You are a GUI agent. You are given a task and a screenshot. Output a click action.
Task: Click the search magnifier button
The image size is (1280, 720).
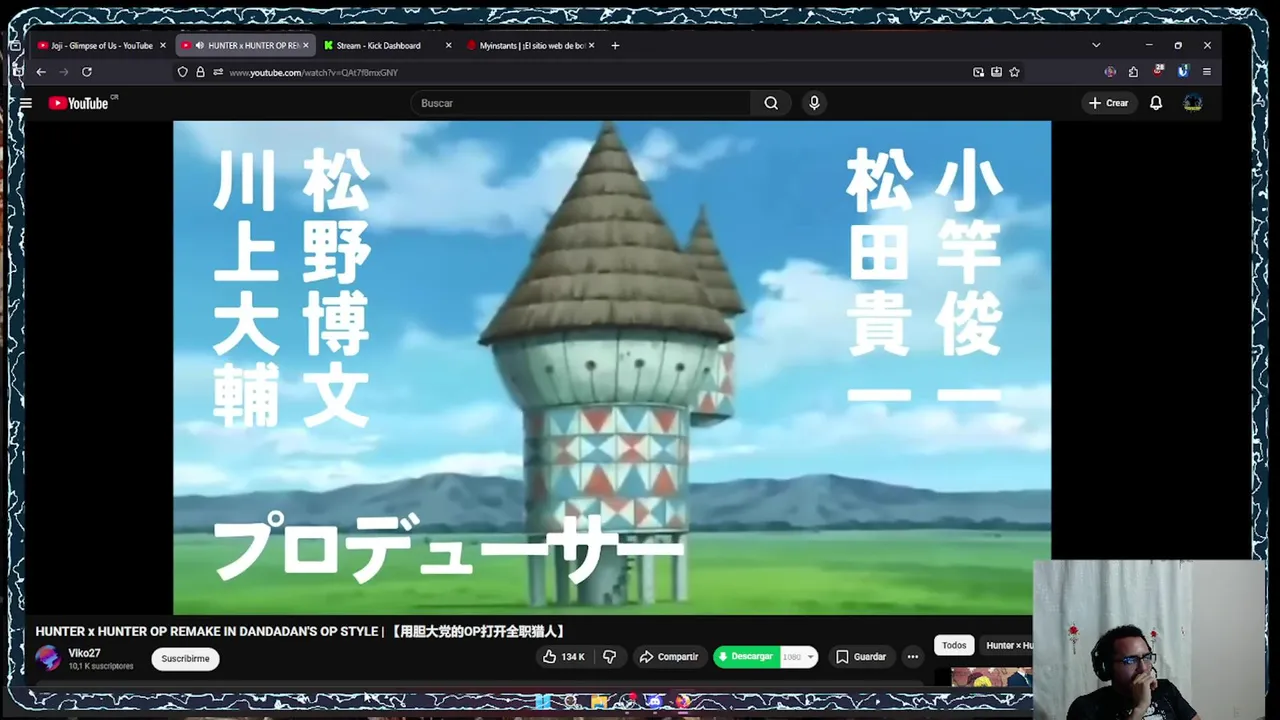771,103
